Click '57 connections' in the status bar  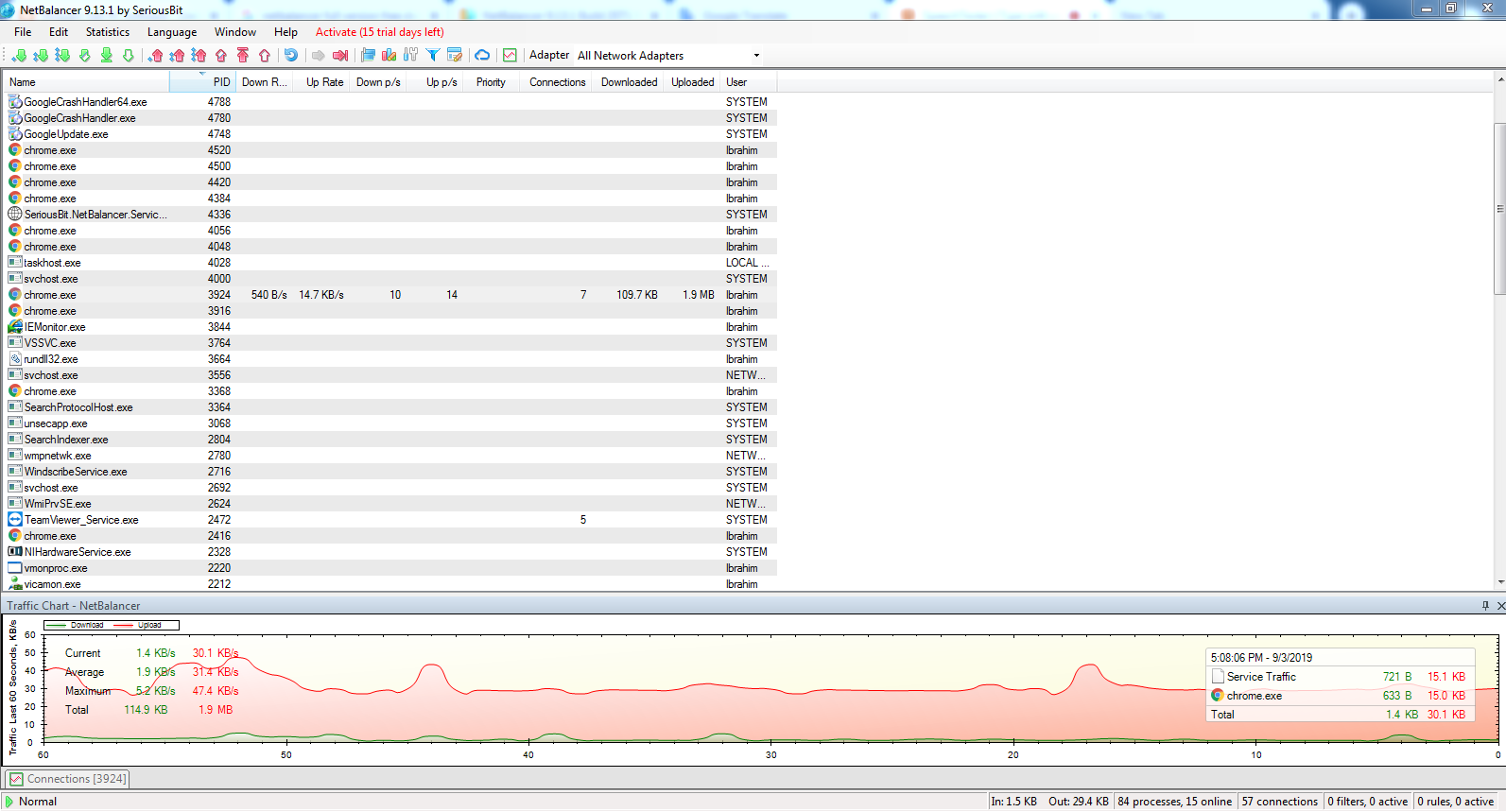1279,802
